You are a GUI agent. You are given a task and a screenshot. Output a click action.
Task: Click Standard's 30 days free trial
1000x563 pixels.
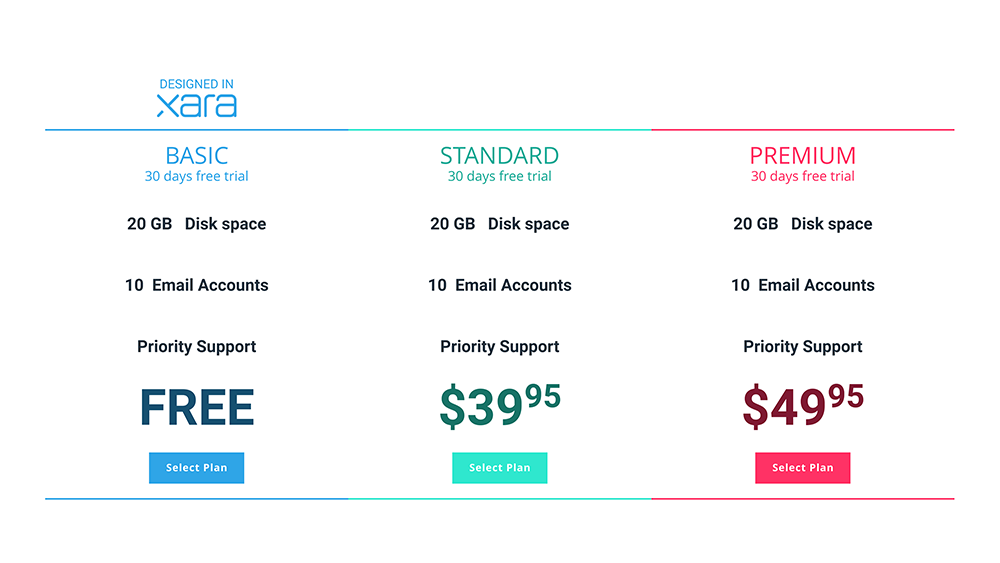tap(499, 177)
